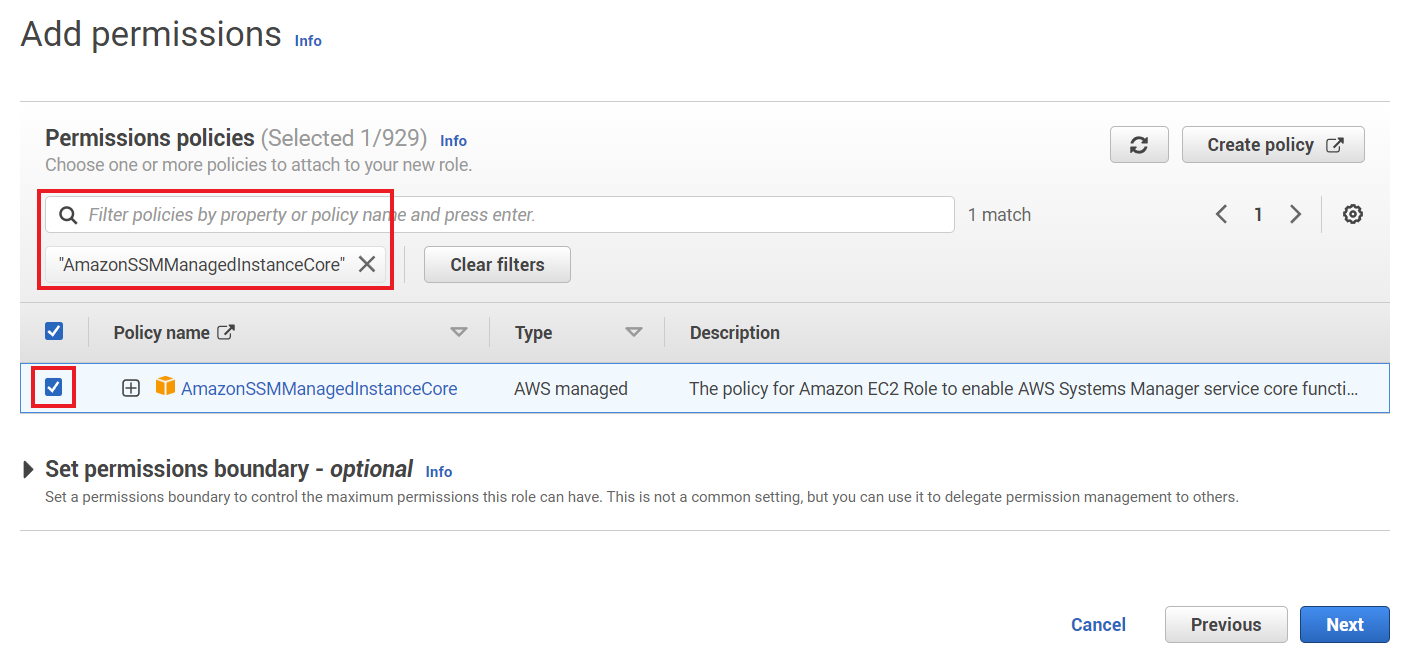Expand the Set permissions boundary section
Viewport: 1411px width, 662px height.
coord(28,468)
